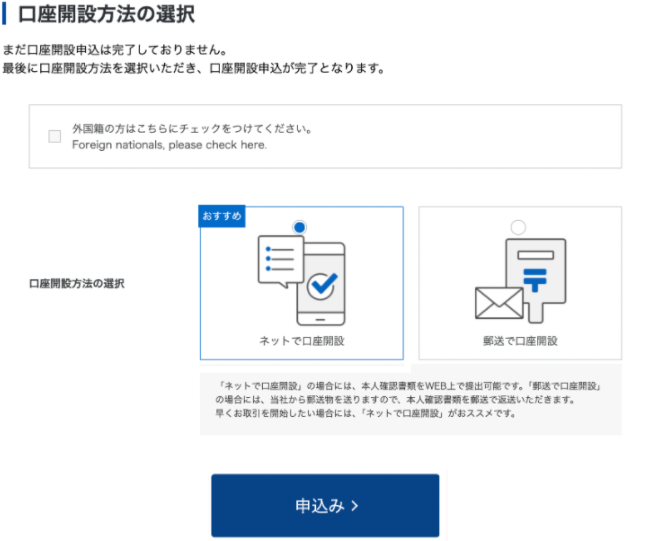Select the ネットで口座開設 radio button

pyautogui.click(x=300, y=227)
